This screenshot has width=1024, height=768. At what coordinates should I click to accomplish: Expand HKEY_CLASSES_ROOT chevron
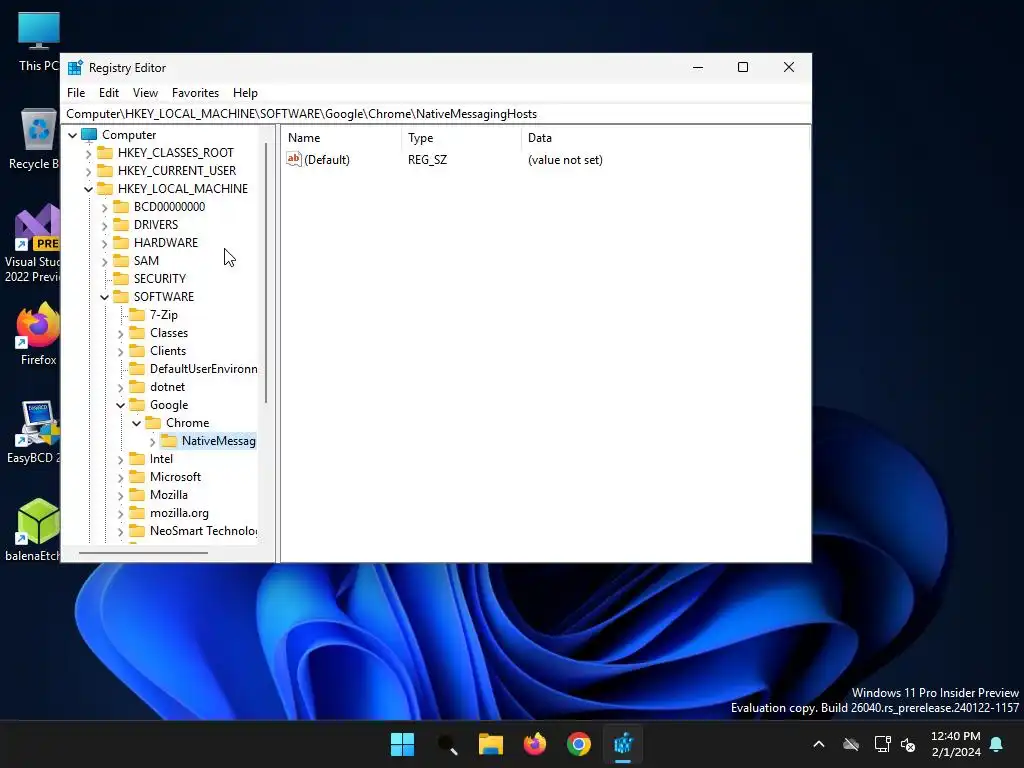88,153
